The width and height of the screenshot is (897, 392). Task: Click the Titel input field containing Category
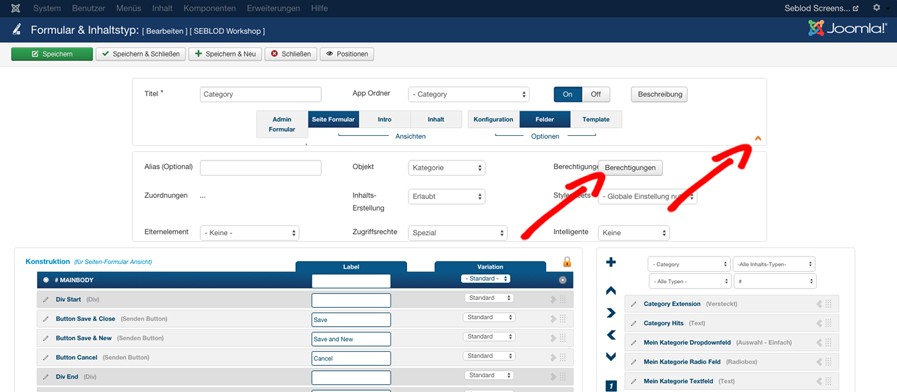pyautogui.click(x=261, y=94)
